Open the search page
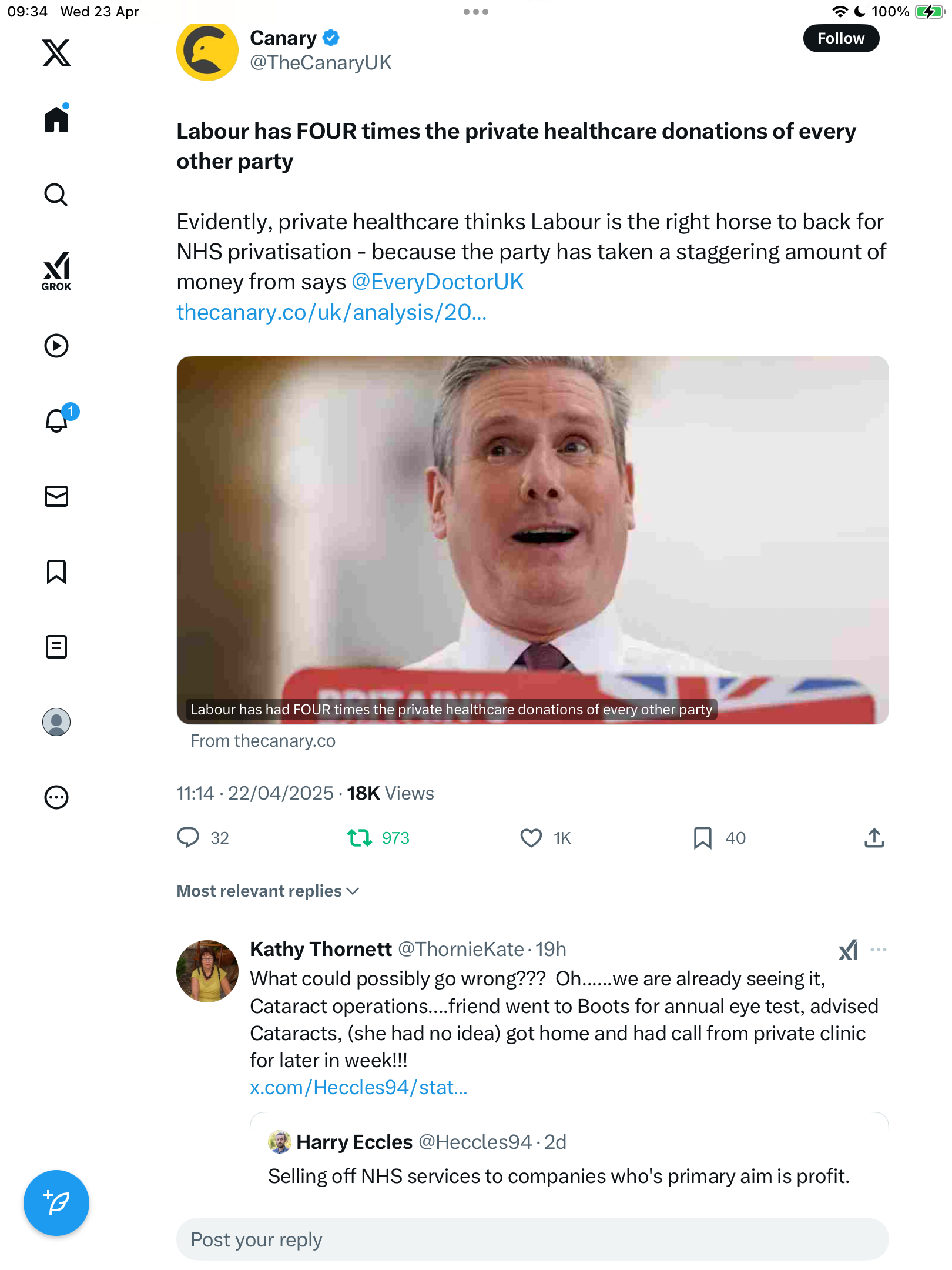The width and height of the screenshot is (952, 1270). (x=56, y=195)
